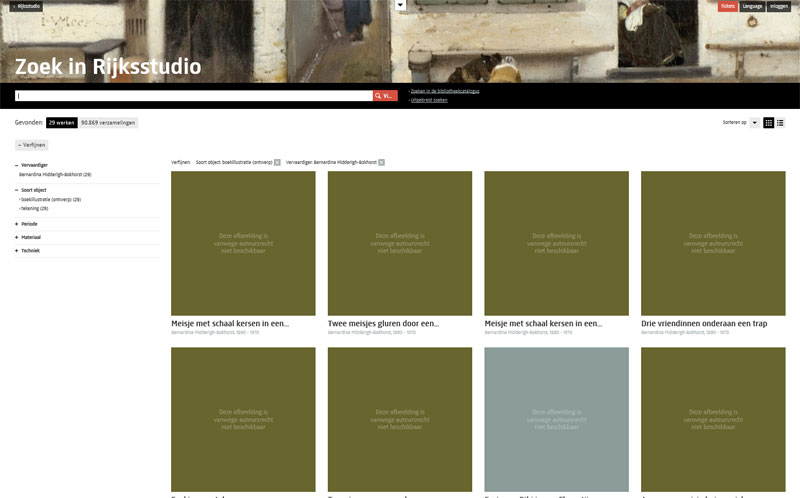
Task: Click the red search magnifier button
Action: (x=385, y=96)
